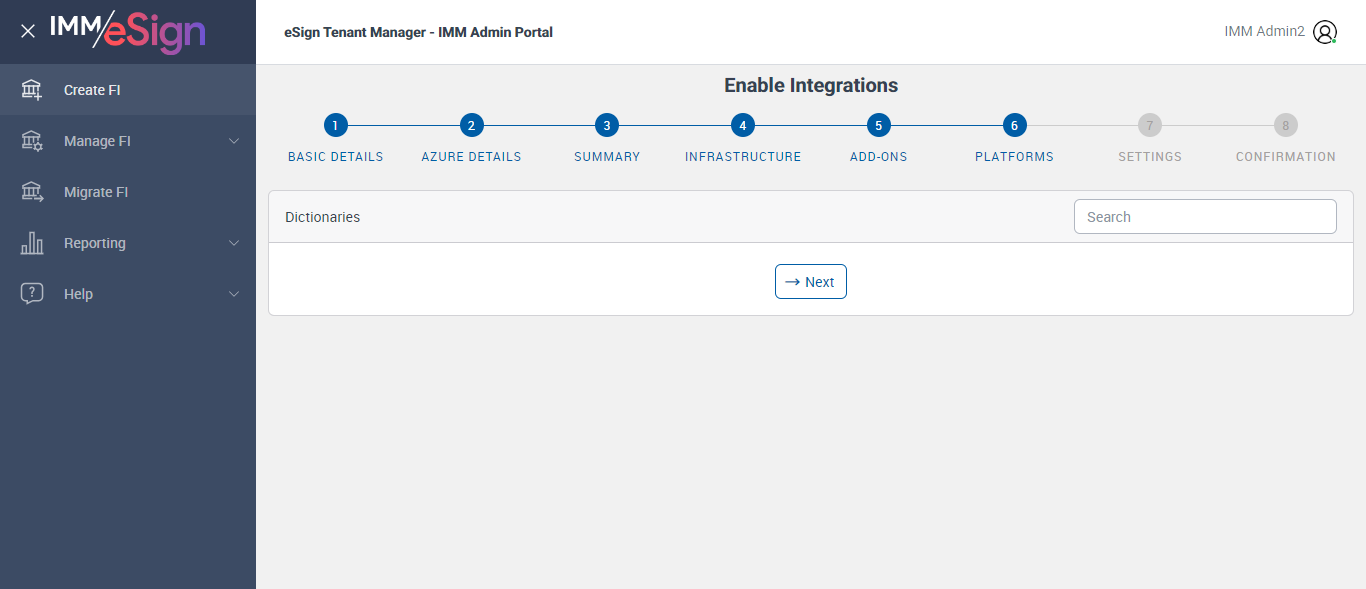Select the Migrate FI menu item

(96, 192)
